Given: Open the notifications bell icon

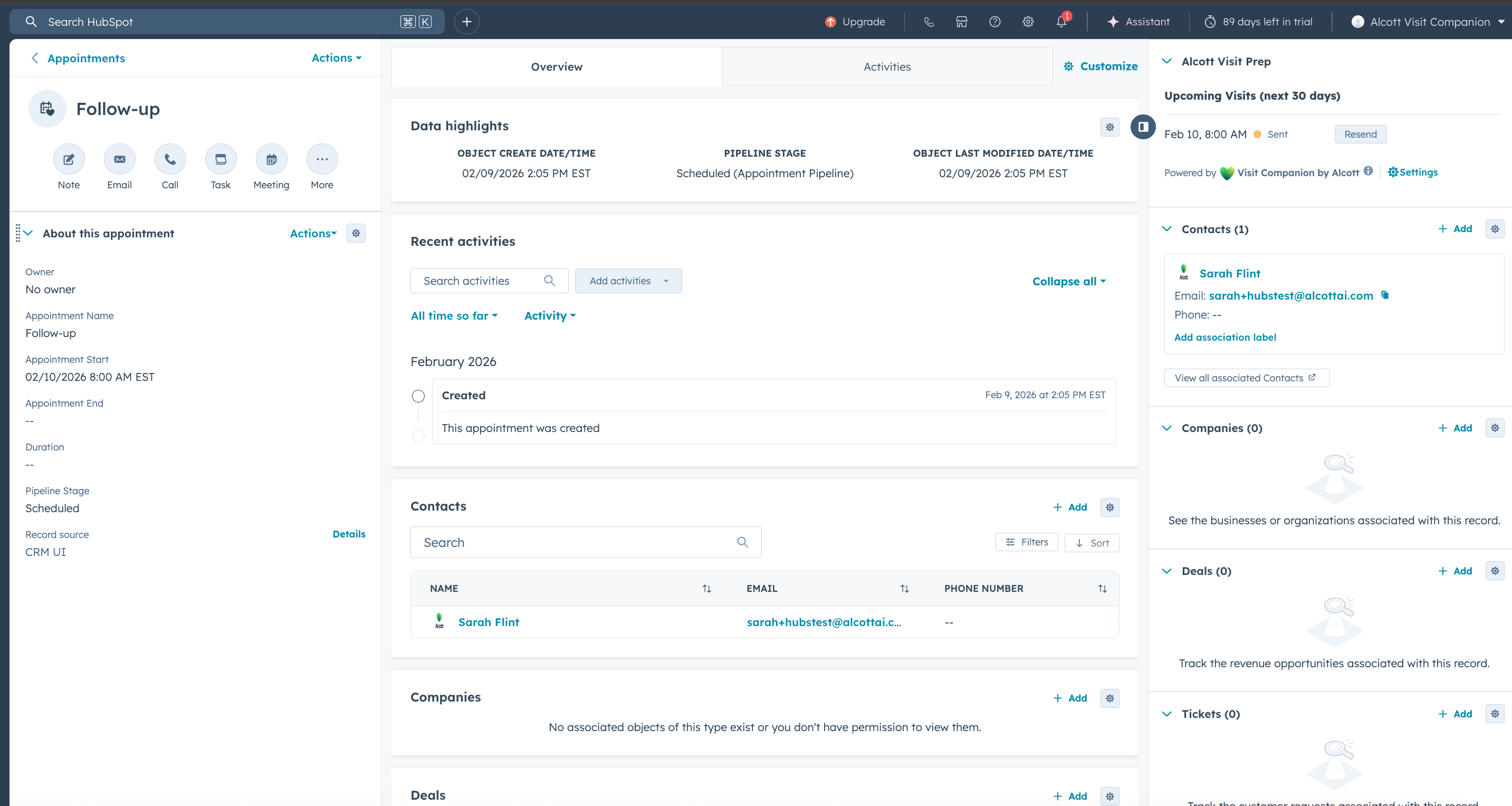Looking at the screenshot, I should [1061, 22].
